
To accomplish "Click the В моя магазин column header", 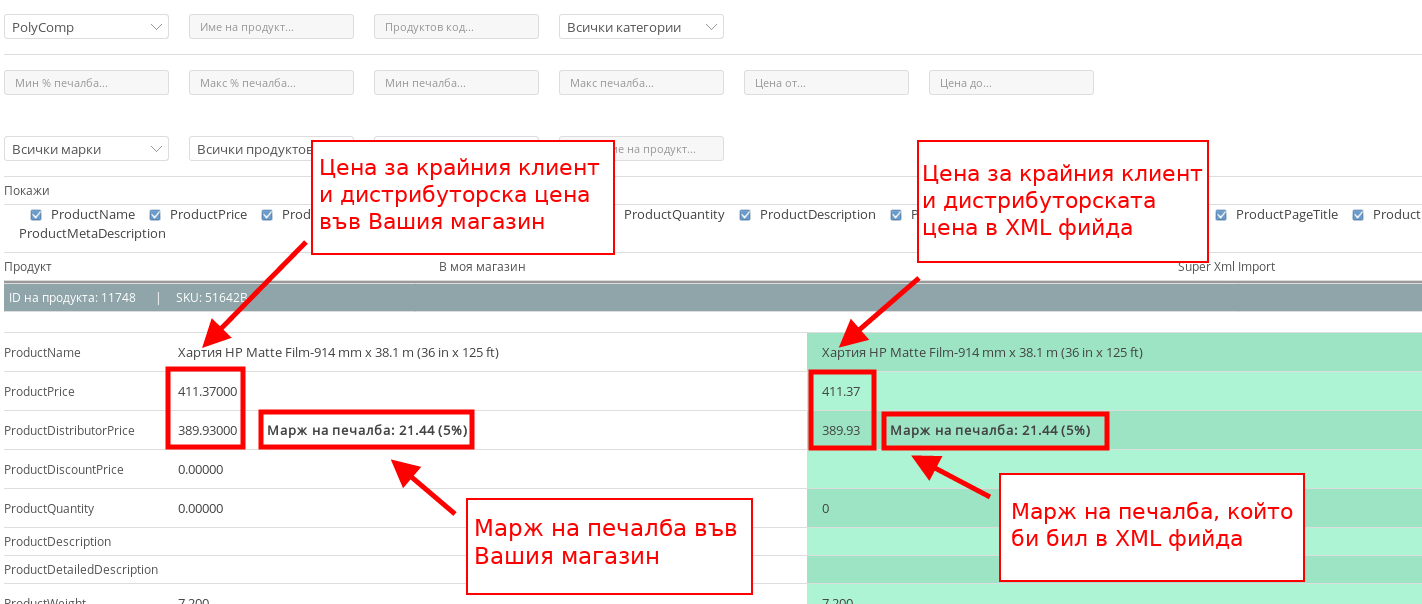I will coord(482,267).
